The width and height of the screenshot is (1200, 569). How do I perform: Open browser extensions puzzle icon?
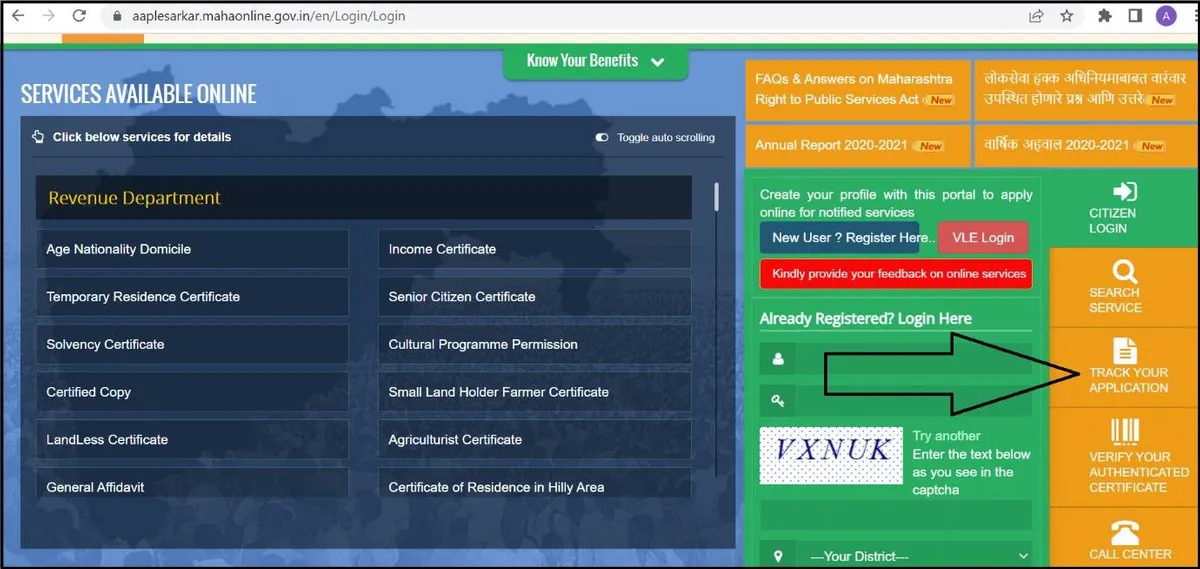[1105, 16]
